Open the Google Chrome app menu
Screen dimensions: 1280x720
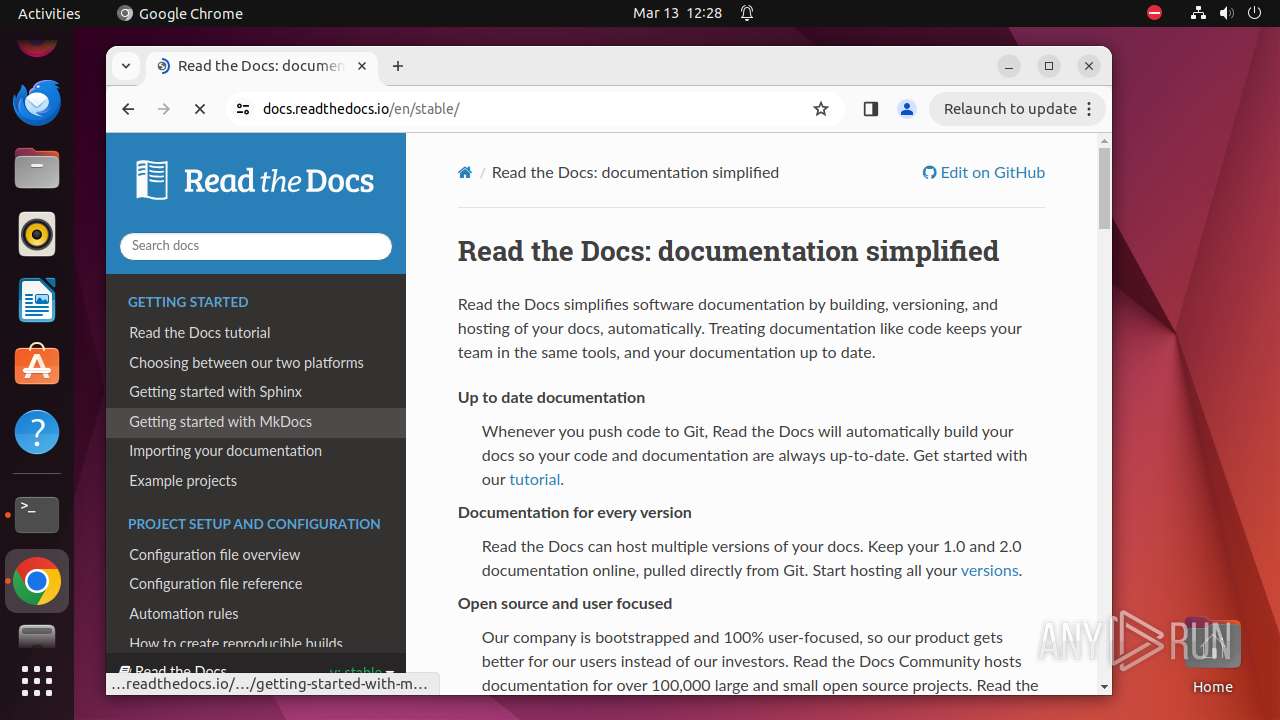(180, 13)
